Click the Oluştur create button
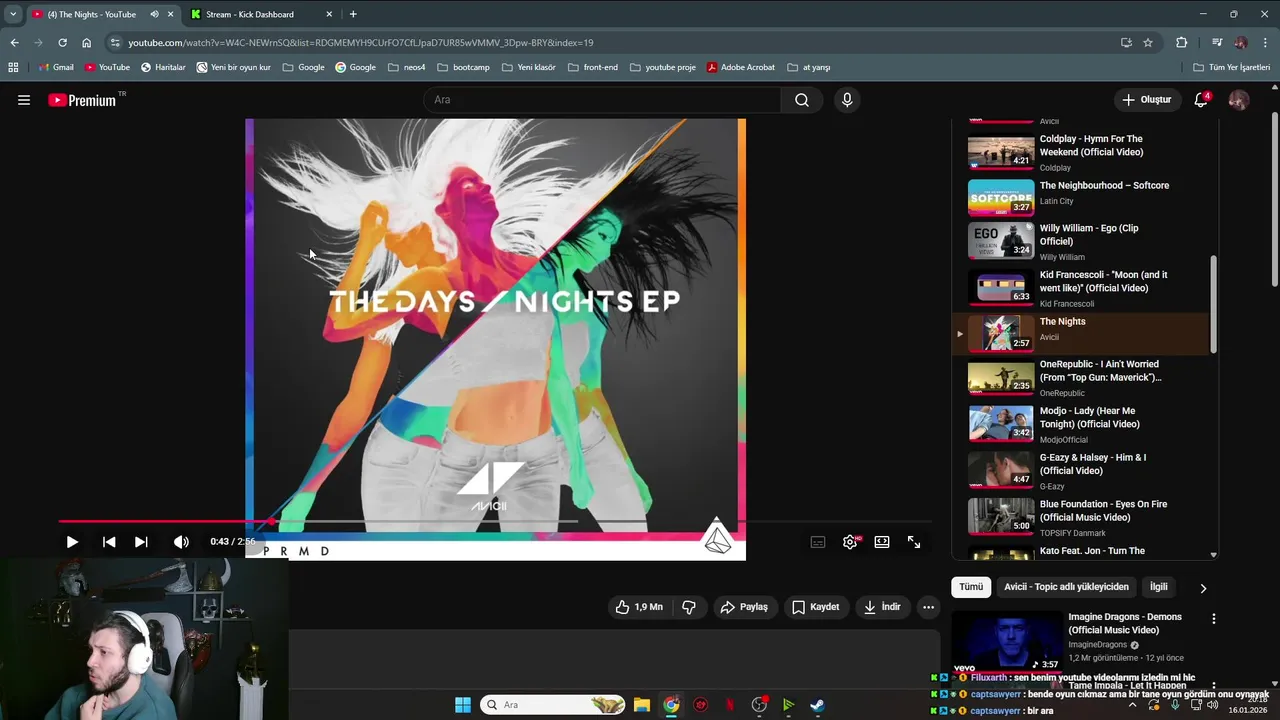 coord(1146,100)
